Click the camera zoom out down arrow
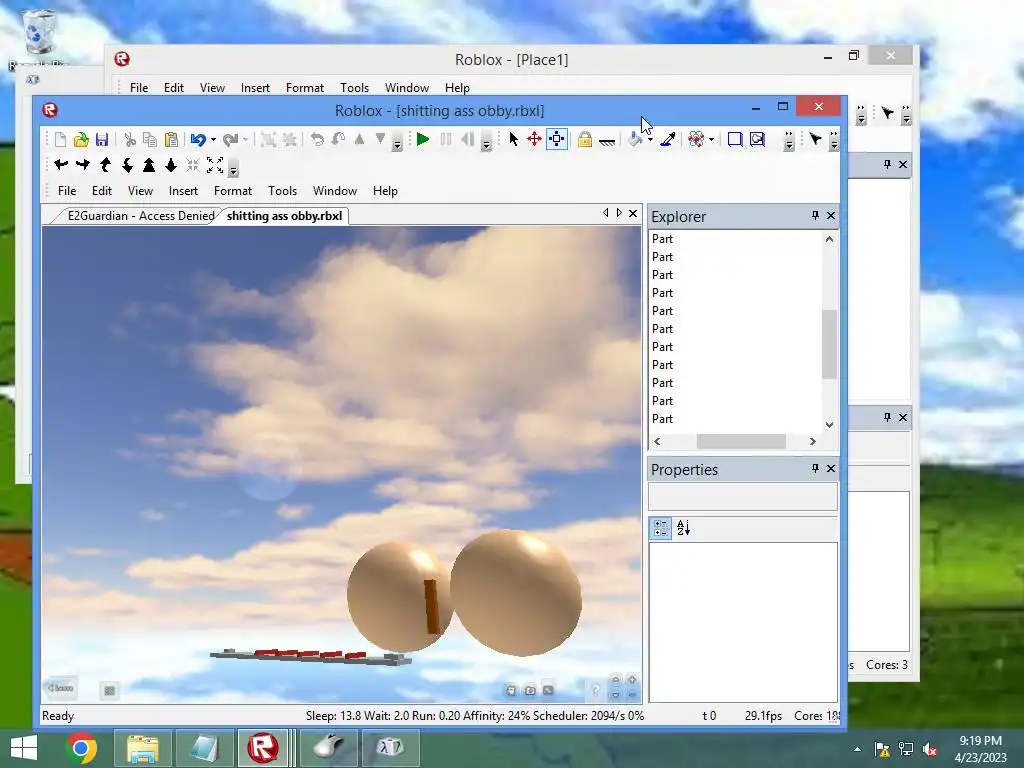This screenshot has height=768, width=1024. [x=171, y=165]
